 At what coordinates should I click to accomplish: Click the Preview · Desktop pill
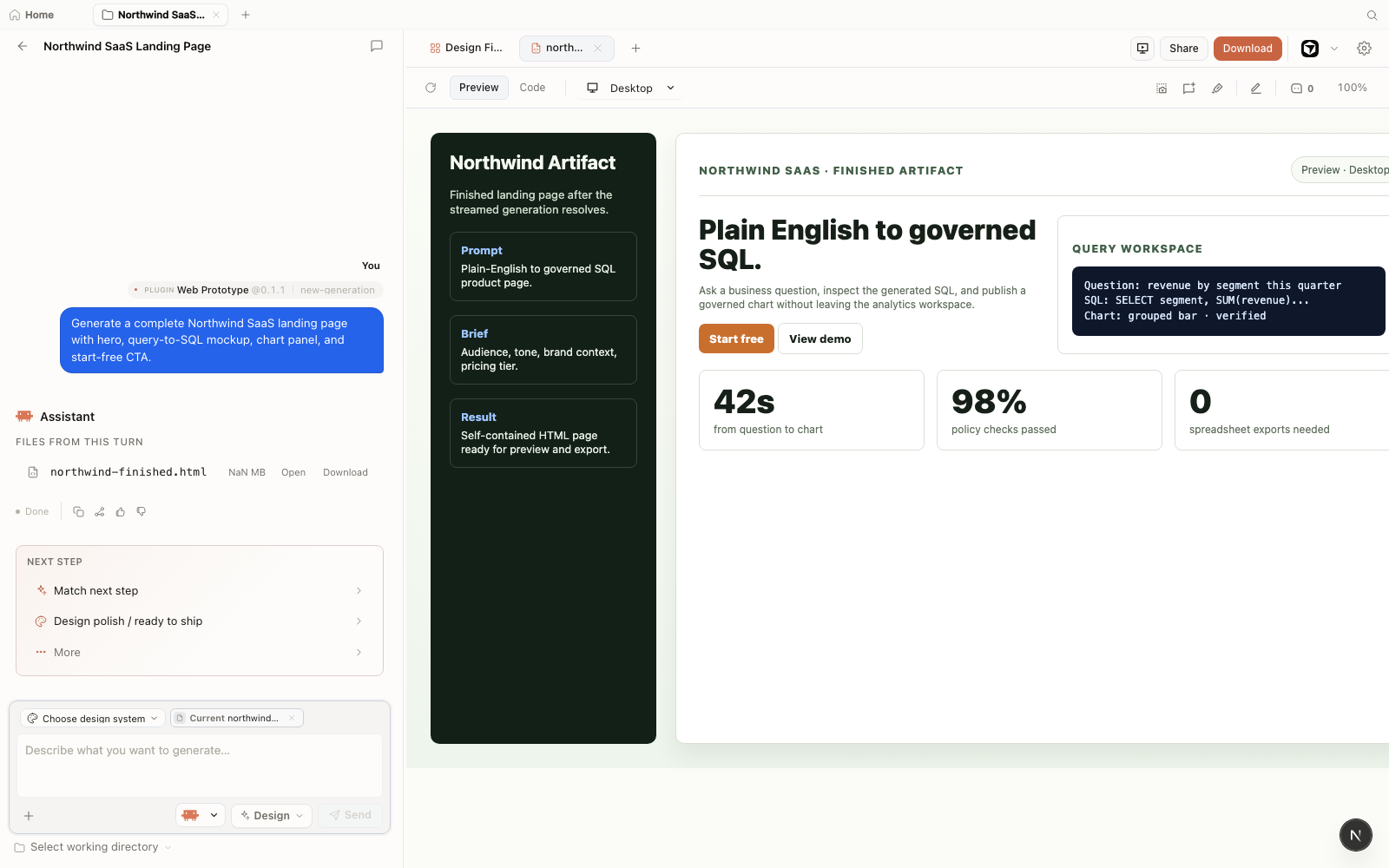pyautogui.click(x=1340, y=170)
